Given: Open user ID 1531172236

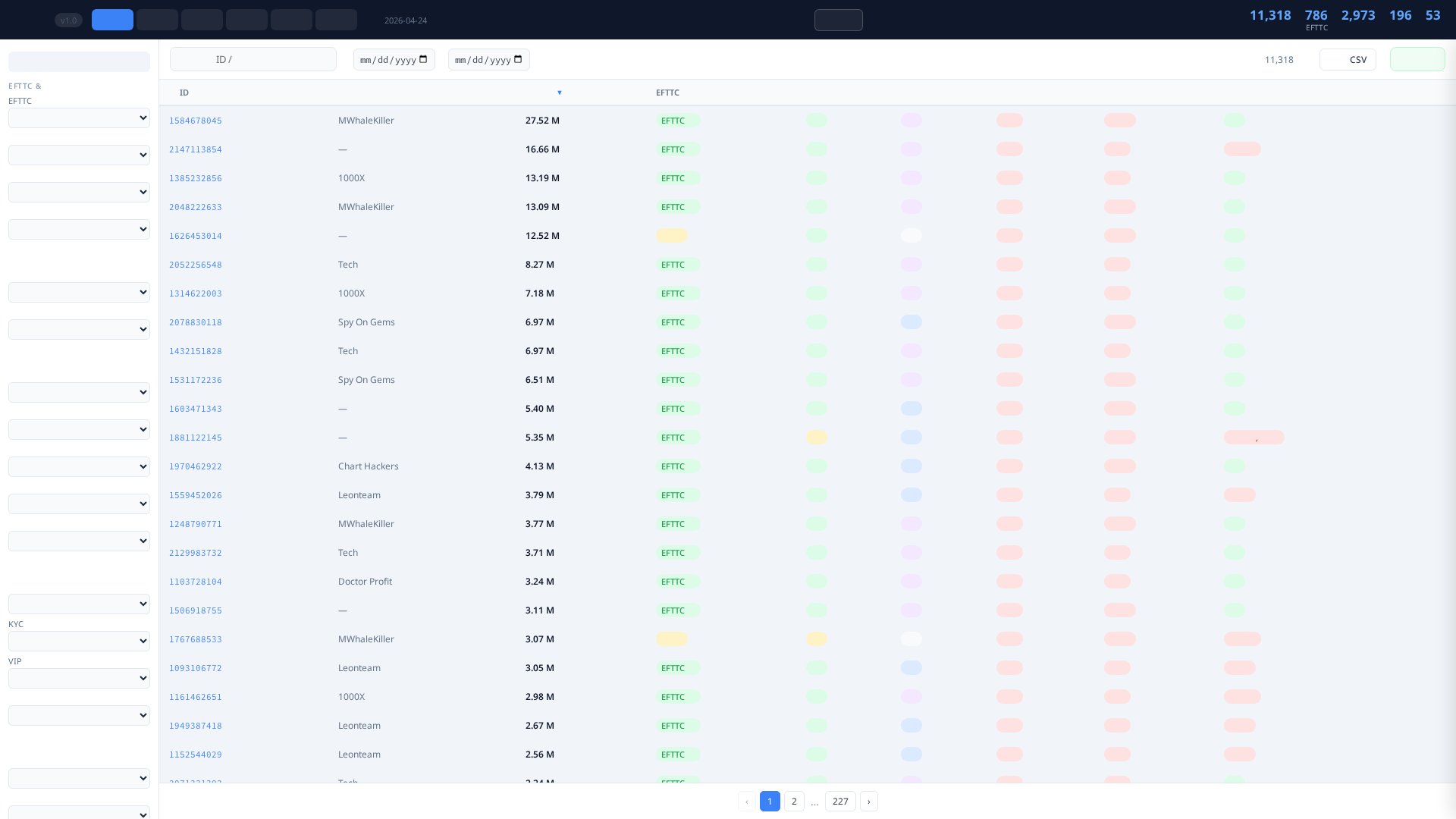Looking at the screenshot, I should (196, 380).
